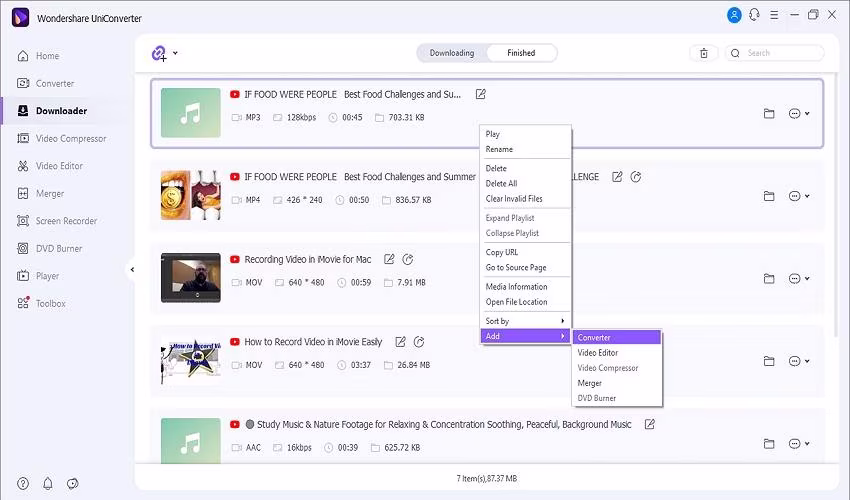Select Converter in Add submenu
This screenshot has height=500, width=850.
(x=617, y=337)
